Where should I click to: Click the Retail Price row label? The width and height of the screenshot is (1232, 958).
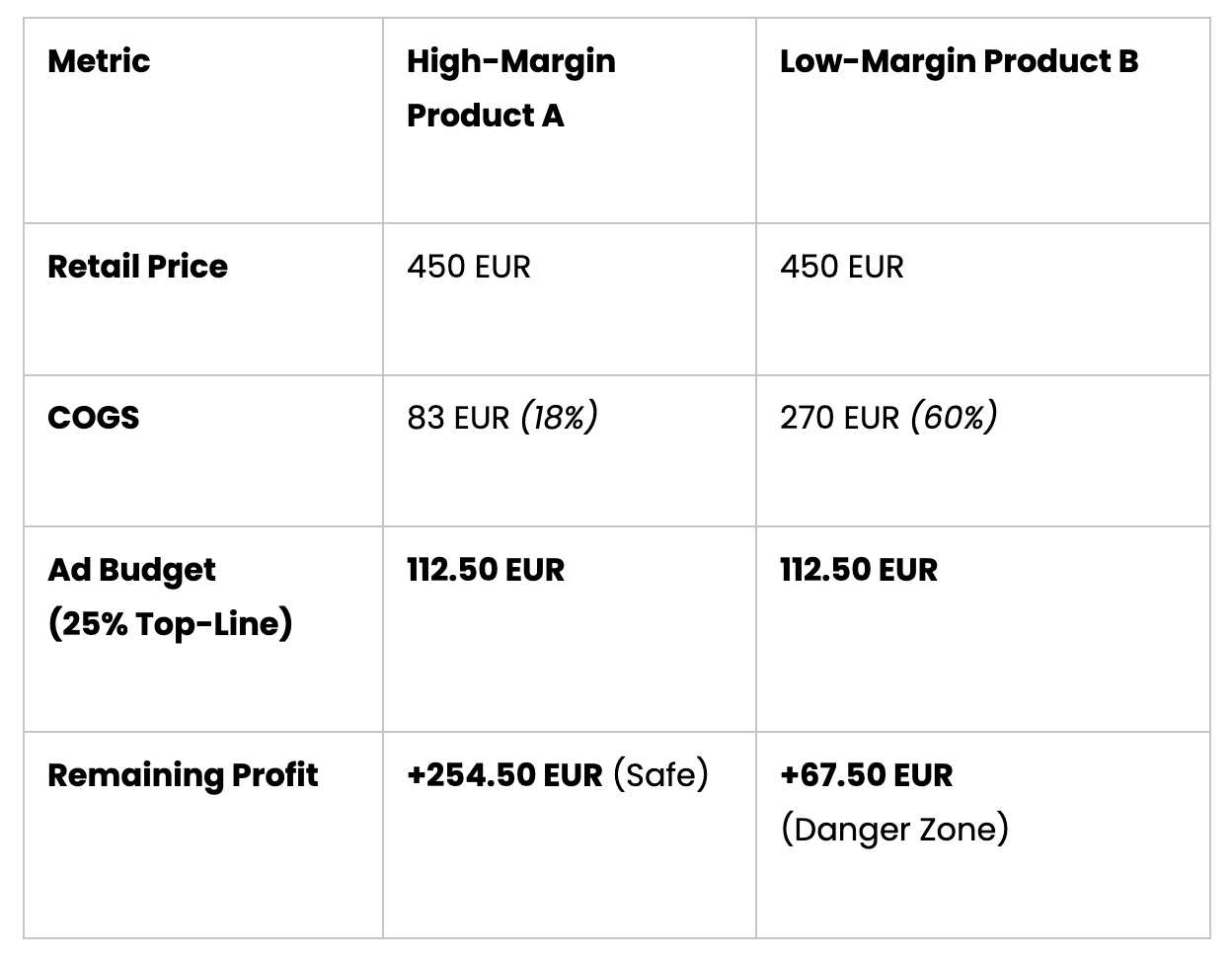click(x=137, y=267)
